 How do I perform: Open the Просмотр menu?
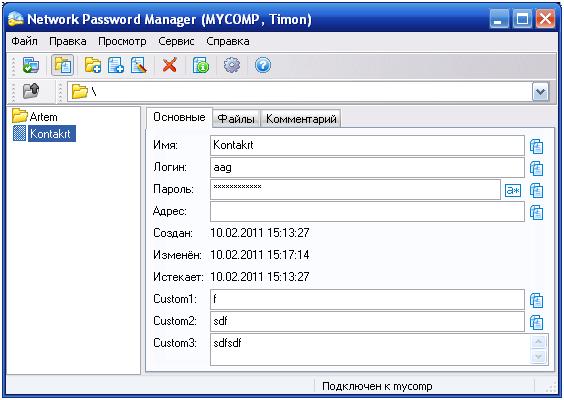tap(122, 41)
